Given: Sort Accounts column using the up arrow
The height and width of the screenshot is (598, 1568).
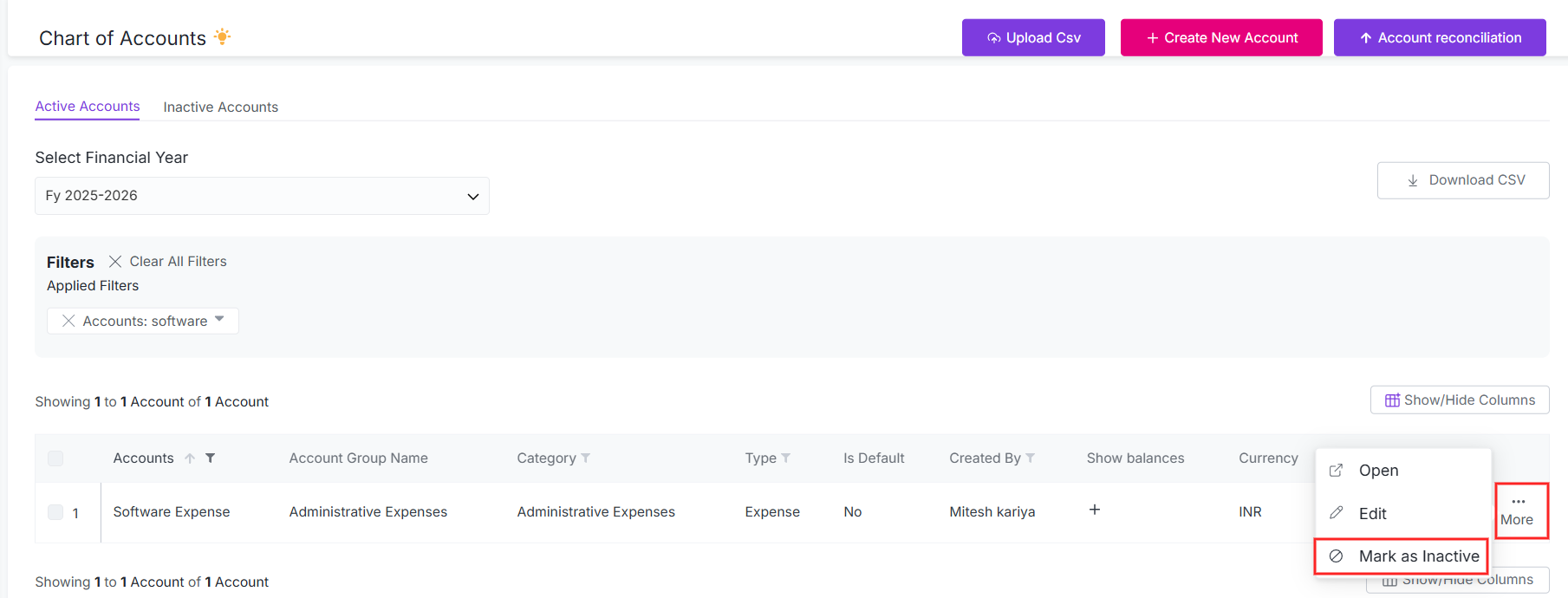Looking at the screenshot, I should click(190, 458).
